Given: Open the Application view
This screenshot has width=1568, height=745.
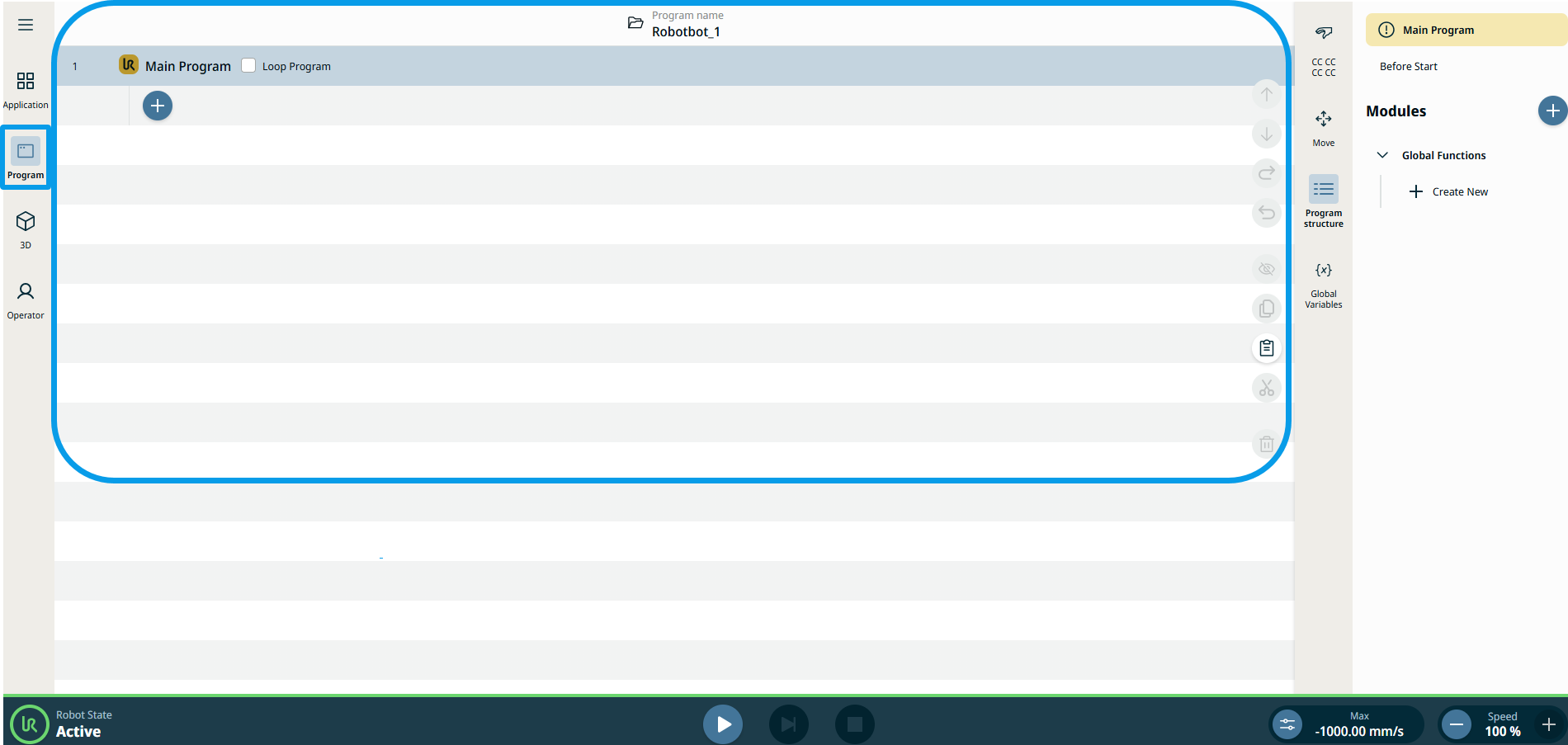Looking at the screenshot, I should tap(26, 89).
